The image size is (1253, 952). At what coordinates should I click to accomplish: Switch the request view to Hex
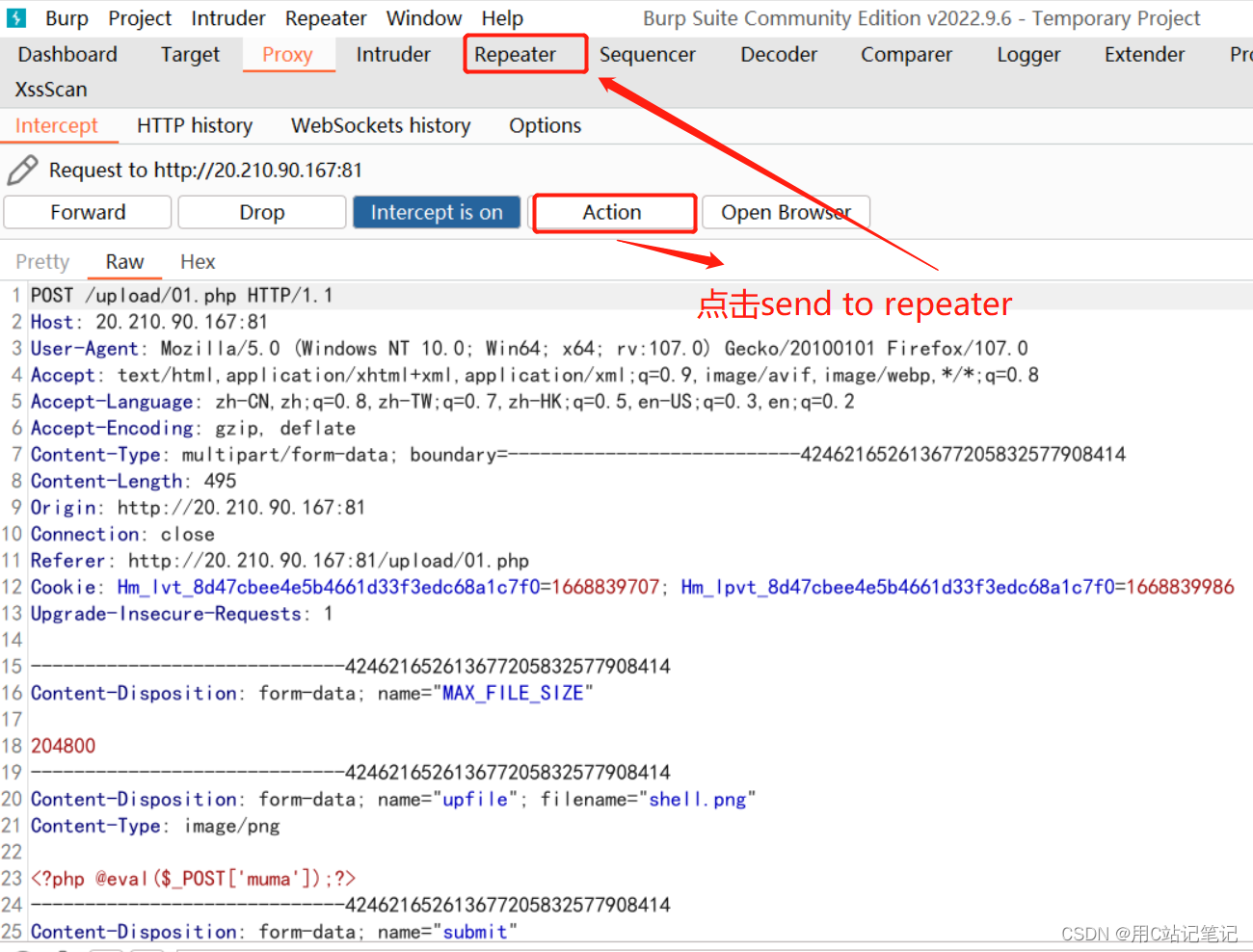coord(198,262)
